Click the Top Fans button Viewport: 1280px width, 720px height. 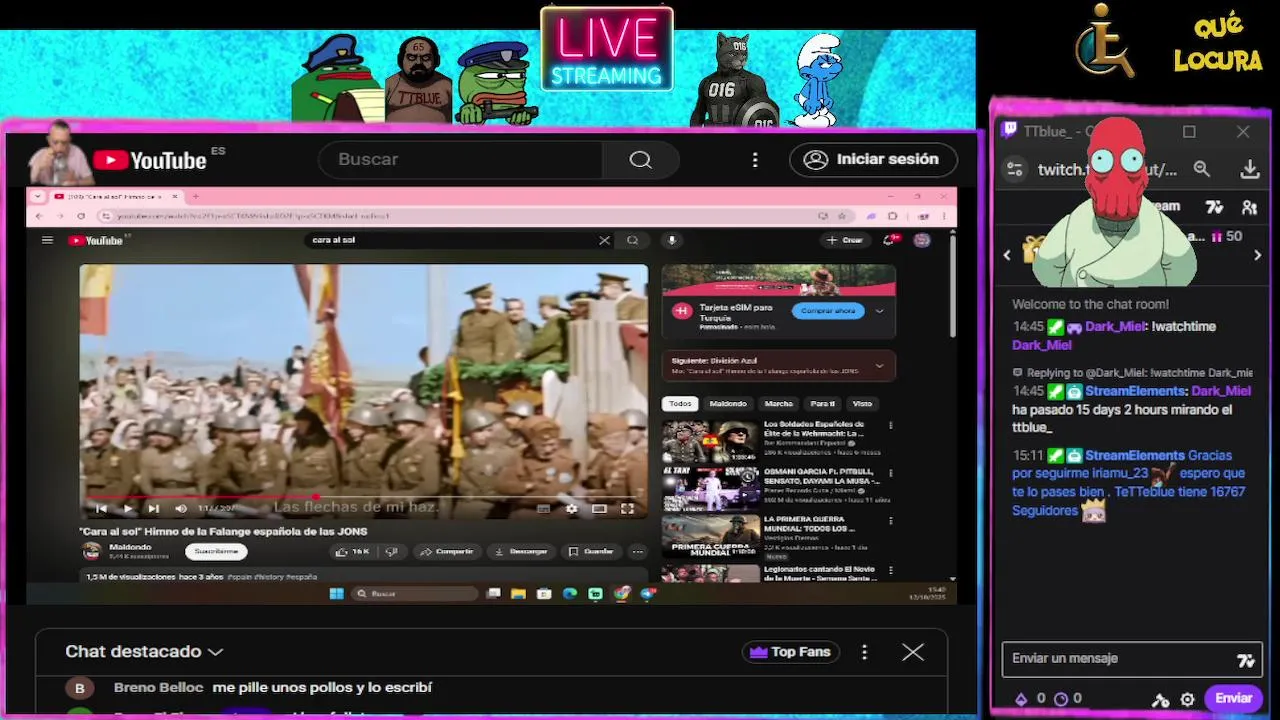pyautogui.click(x=790, y=652)
